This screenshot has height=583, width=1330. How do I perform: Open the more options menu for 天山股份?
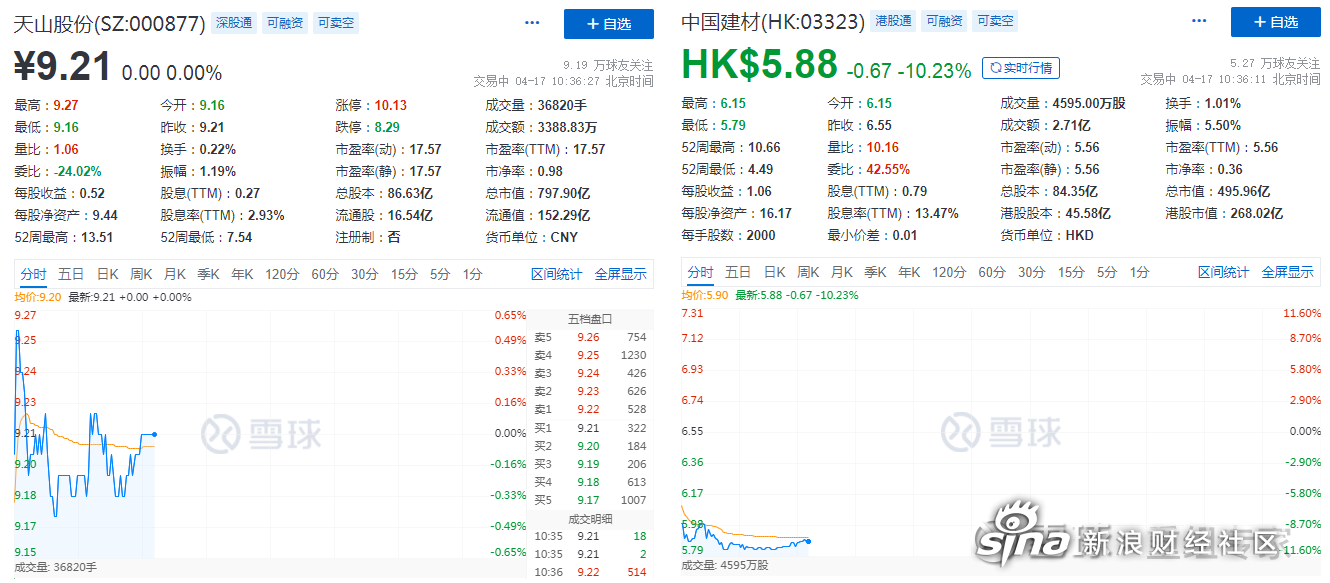tap(532, 22)
